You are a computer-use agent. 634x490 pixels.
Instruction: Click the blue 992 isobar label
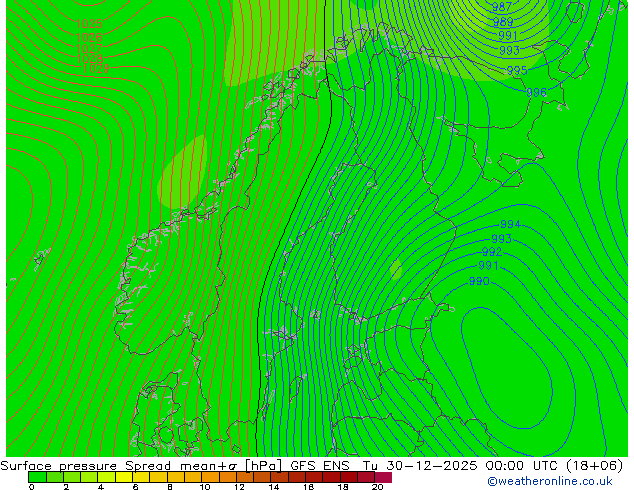492,252
